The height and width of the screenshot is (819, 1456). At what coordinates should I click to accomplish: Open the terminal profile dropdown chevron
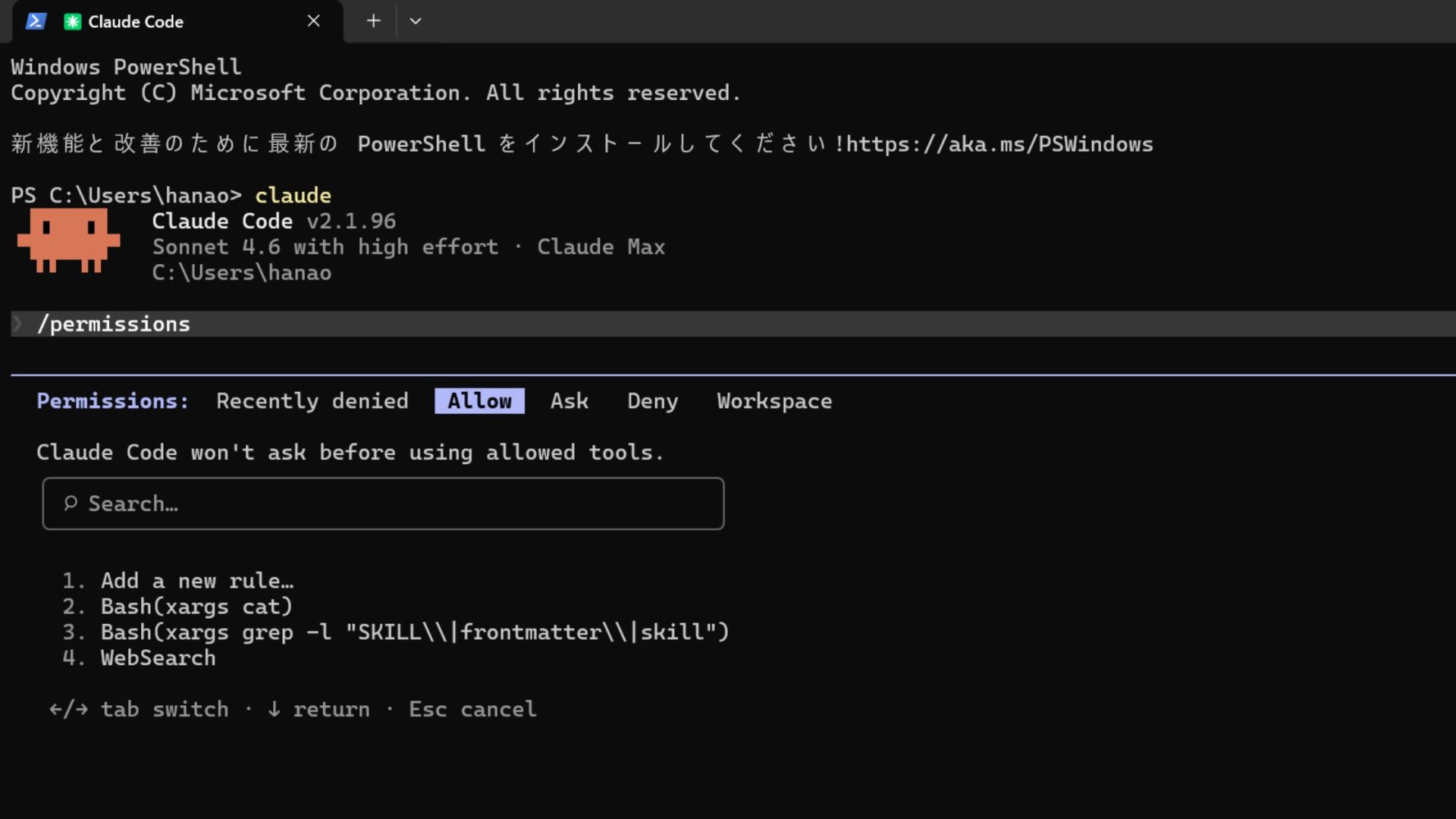[415, 21]
